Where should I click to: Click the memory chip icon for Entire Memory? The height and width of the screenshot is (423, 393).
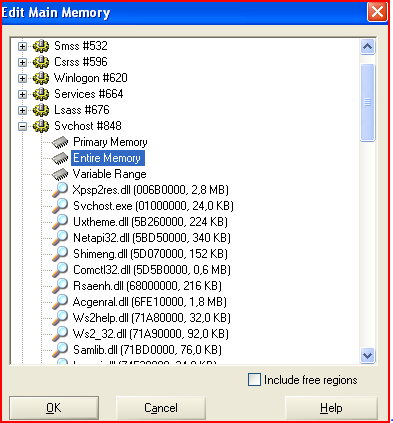tap(60, 158)
